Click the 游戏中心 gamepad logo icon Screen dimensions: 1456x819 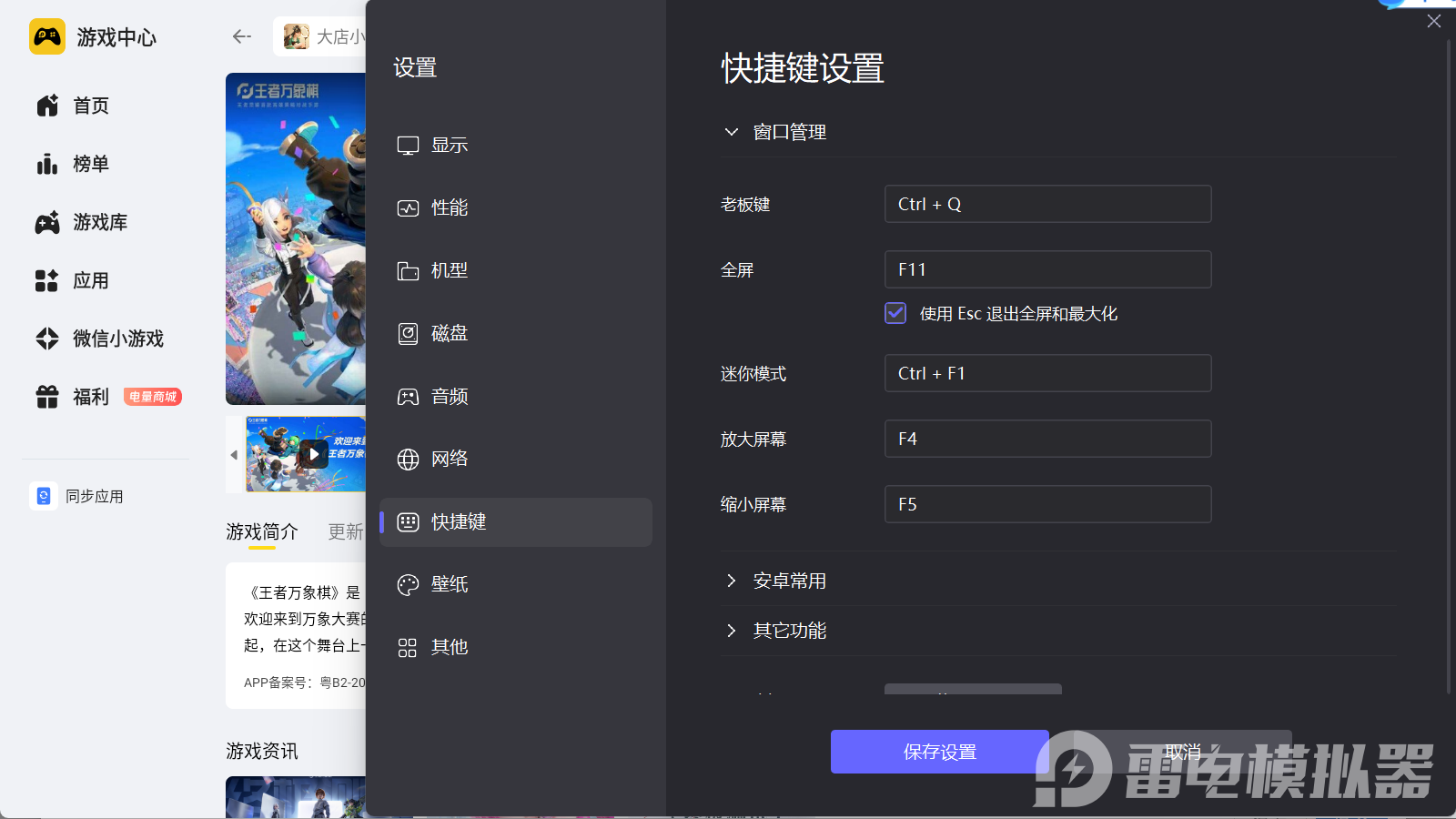[47, 36]
